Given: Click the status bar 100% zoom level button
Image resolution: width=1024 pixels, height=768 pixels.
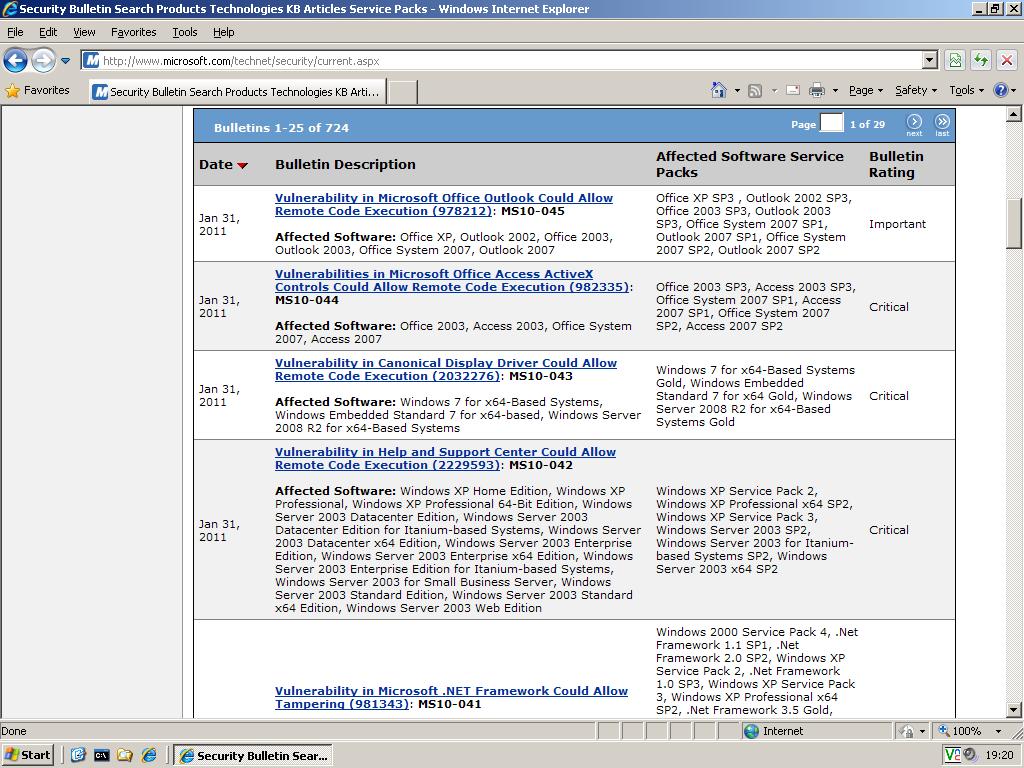Looking at the screenshot, I should tap(959, 731).
